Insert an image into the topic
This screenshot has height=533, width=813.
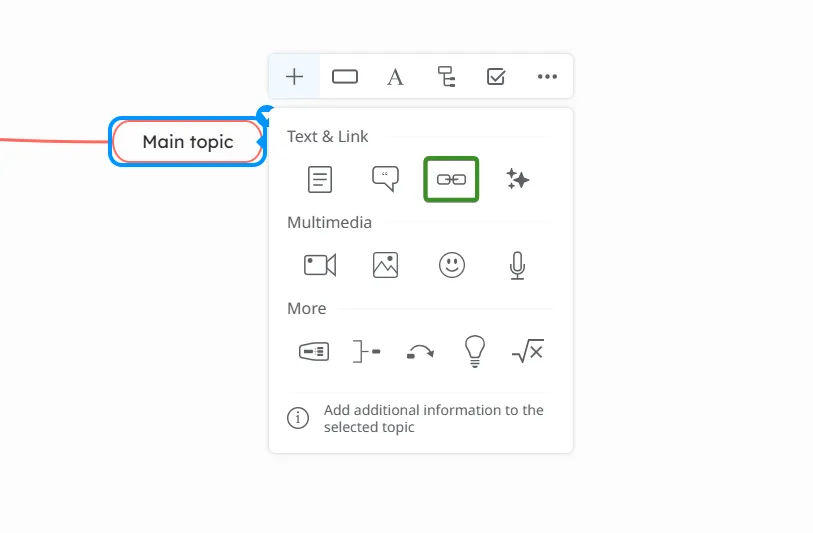coord(385,265)
